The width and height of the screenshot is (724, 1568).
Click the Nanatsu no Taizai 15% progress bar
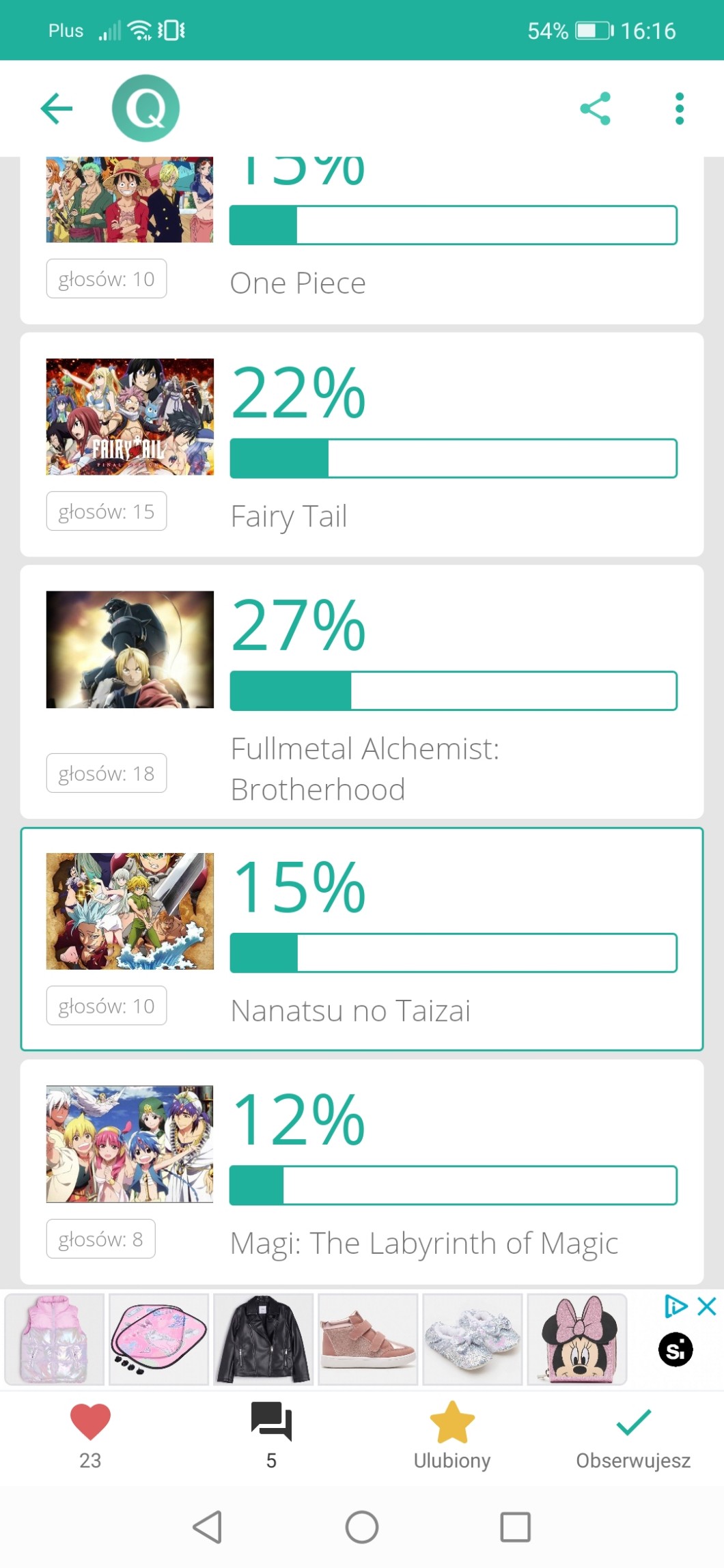pyautogui.click(x=454, y=953)
